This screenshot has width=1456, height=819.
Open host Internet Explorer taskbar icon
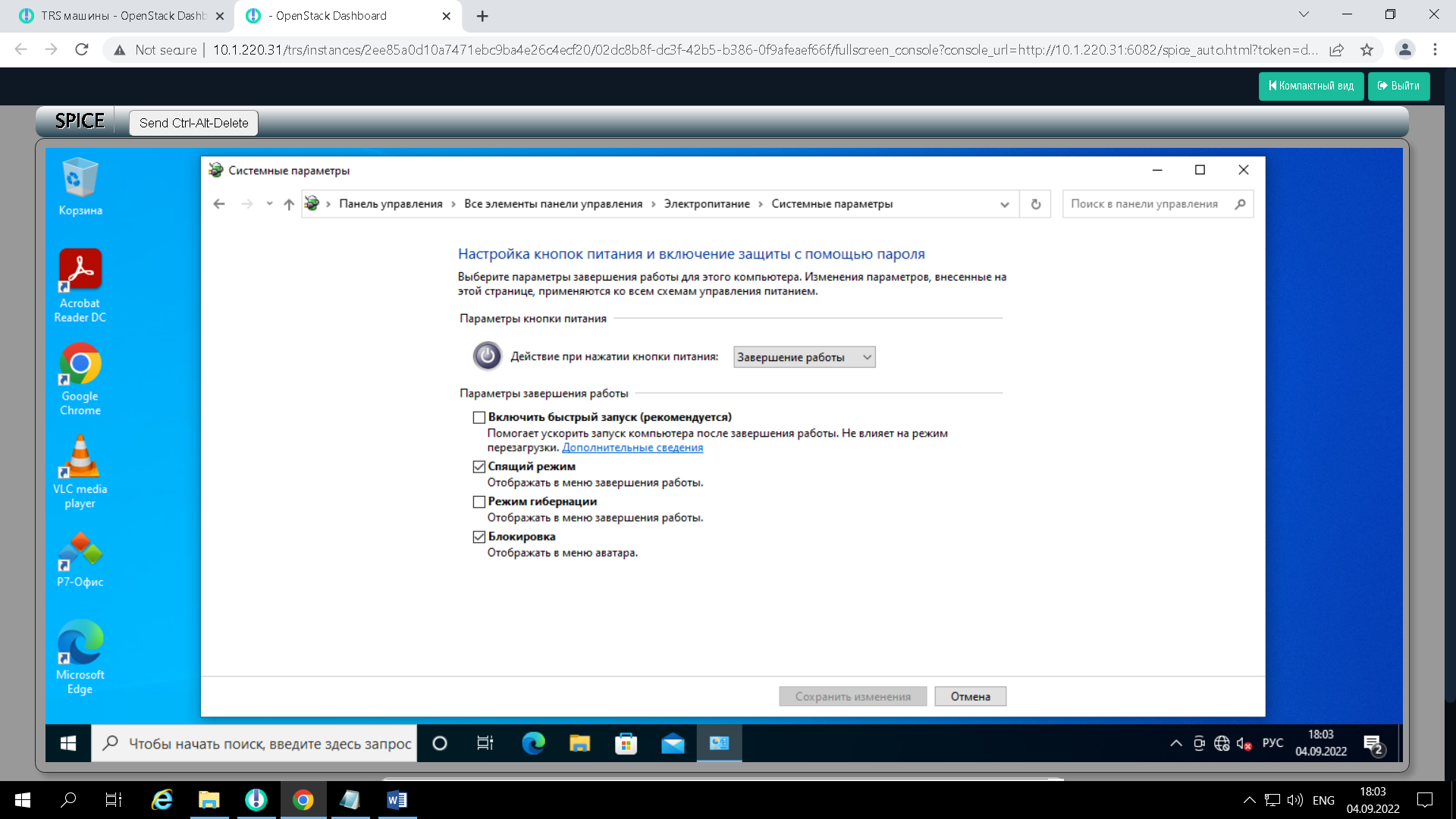(x=162, y=800)
